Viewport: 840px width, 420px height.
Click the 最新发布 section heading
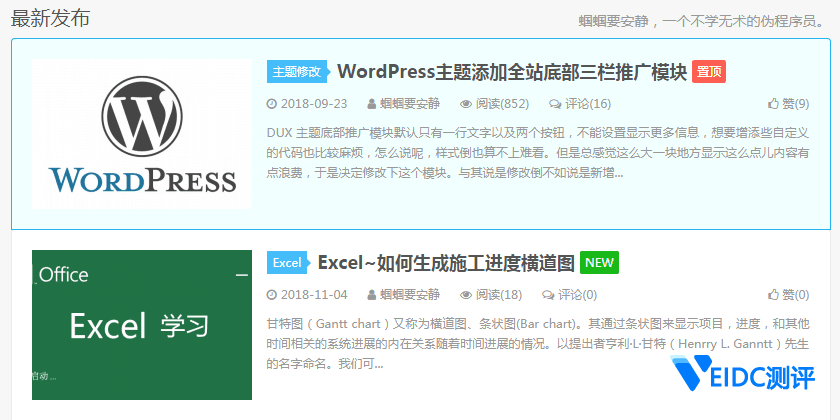(50, 18)
